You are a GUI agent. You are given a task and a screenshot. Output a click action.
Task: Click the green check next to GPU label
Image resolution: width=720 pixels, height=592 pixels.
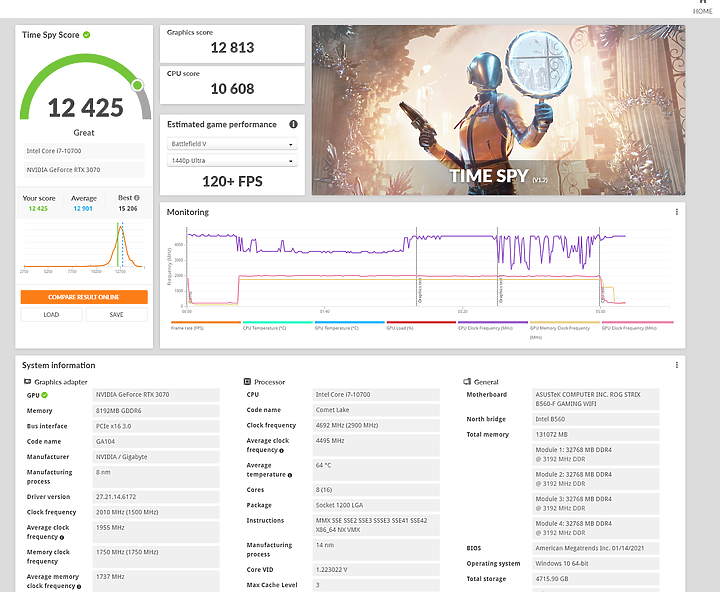click(x=45, y=395)
